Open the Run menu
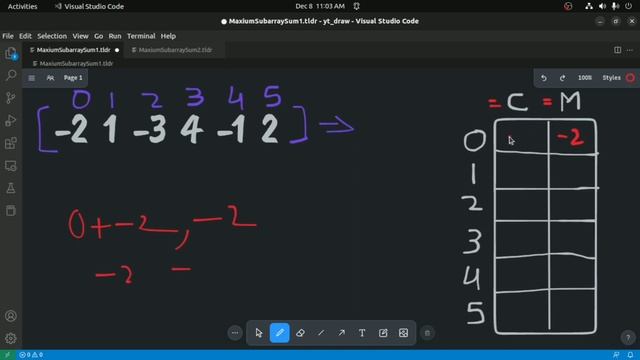The height and width of the screenshot is (360, 640). (115, 36)
